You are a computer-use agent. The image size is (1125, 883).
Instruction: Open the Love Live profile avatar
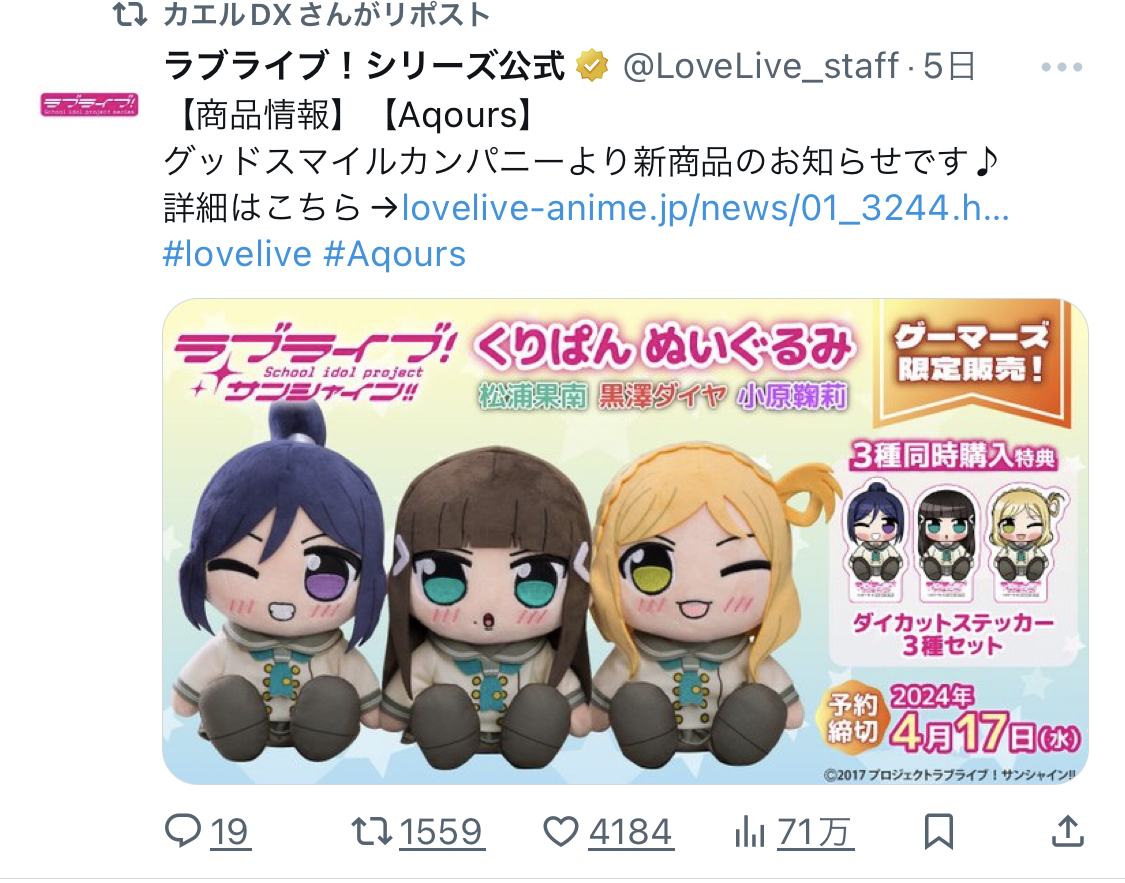(89, 105)
